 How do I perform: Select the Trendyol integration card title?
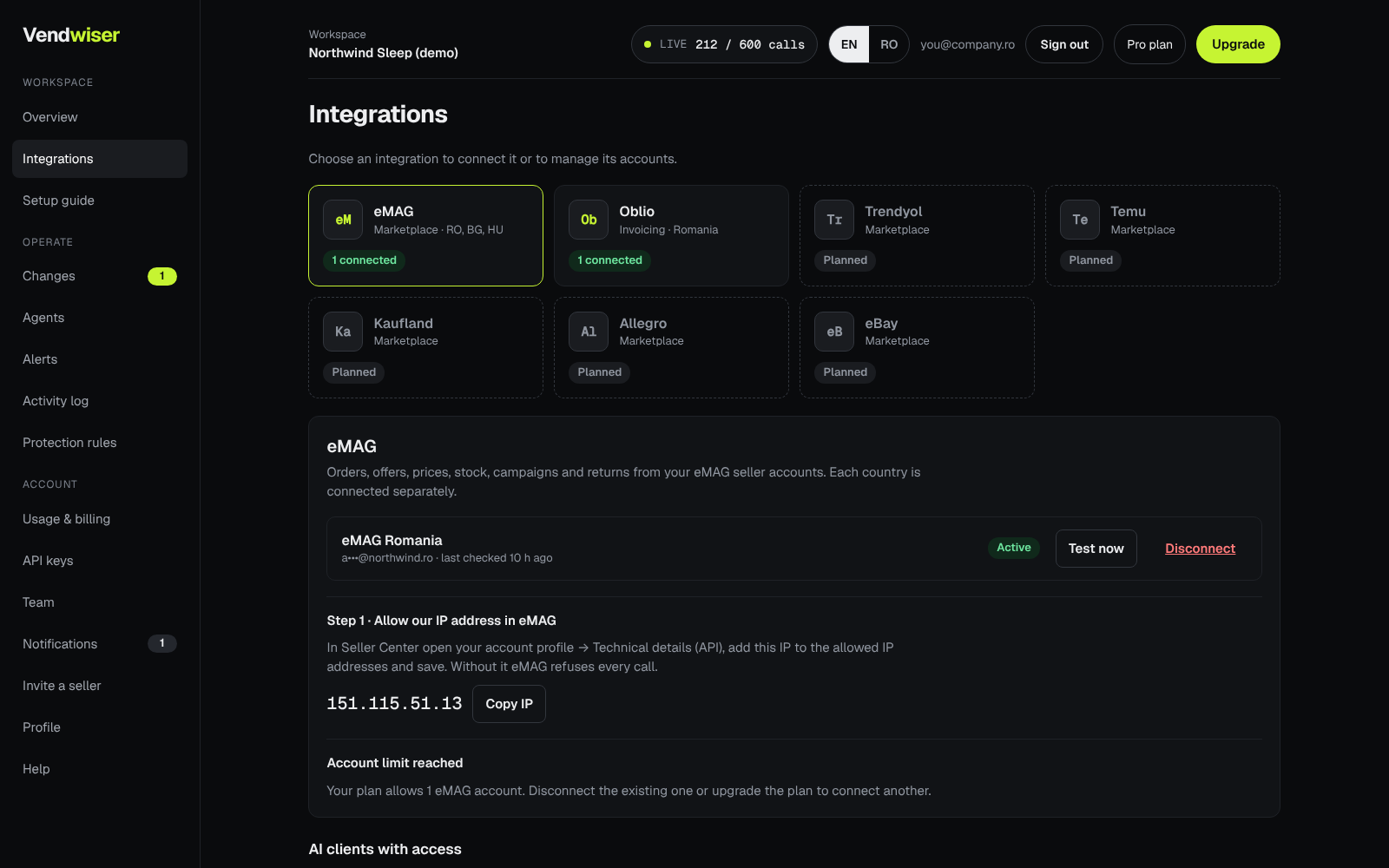tap(893, 212)
